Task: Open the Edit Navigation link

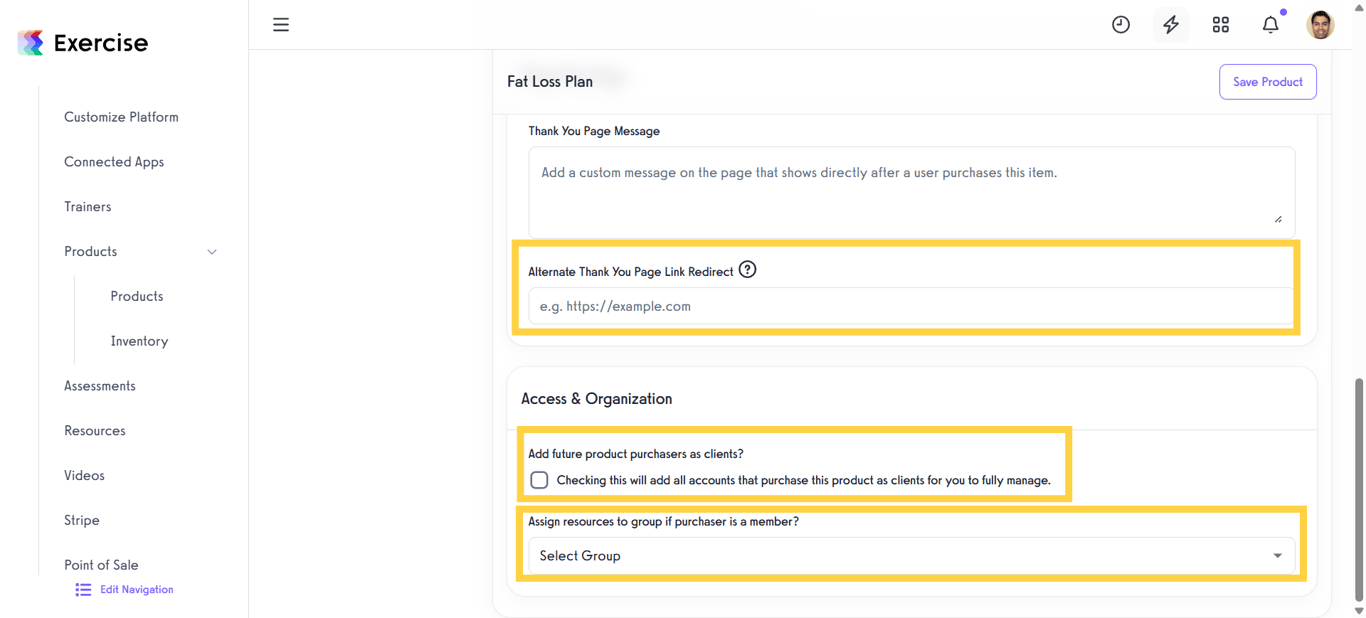Action: 136,589
